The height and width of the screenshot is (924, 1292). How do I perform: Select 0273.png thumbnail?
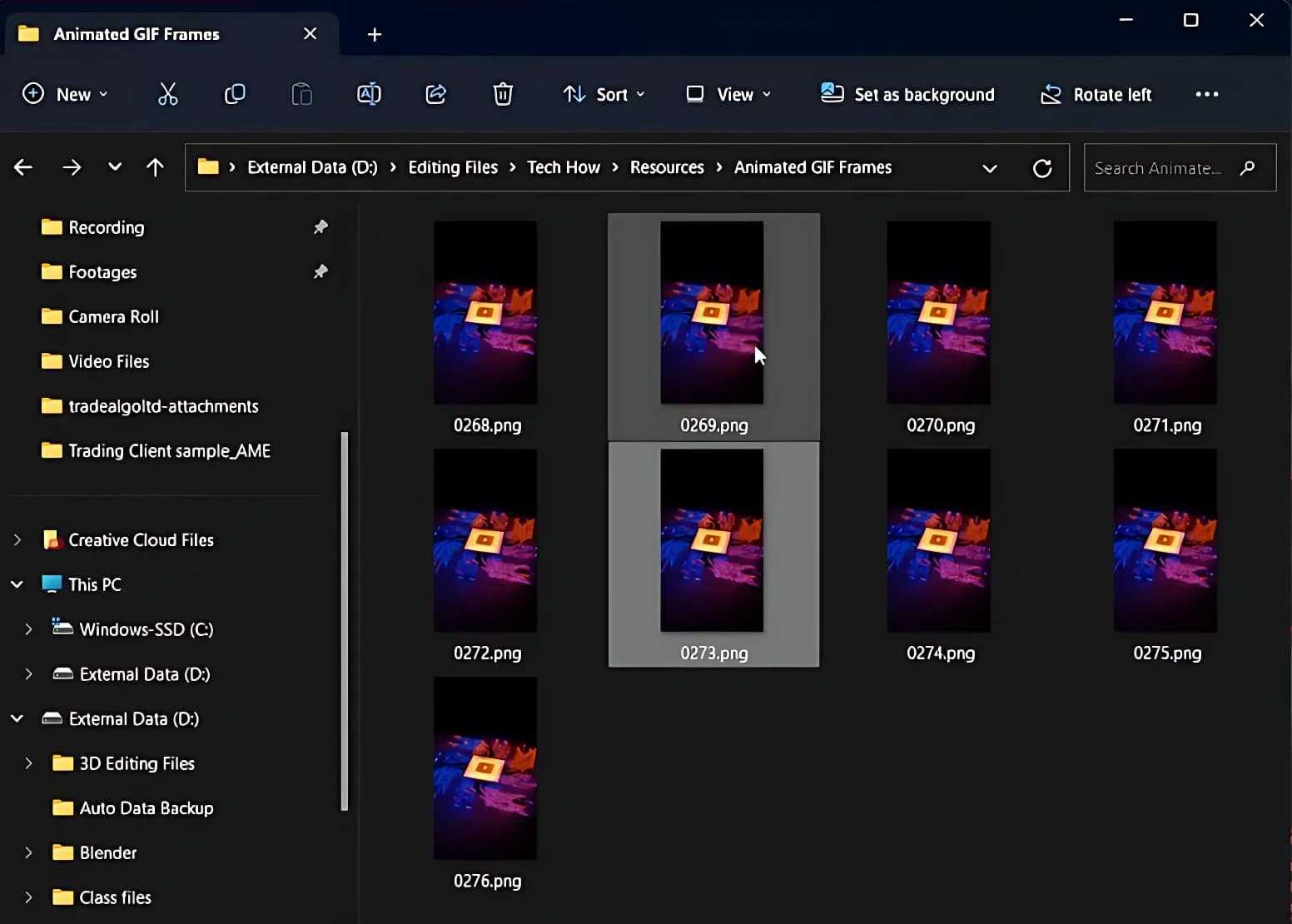click(x=712, y=540)
